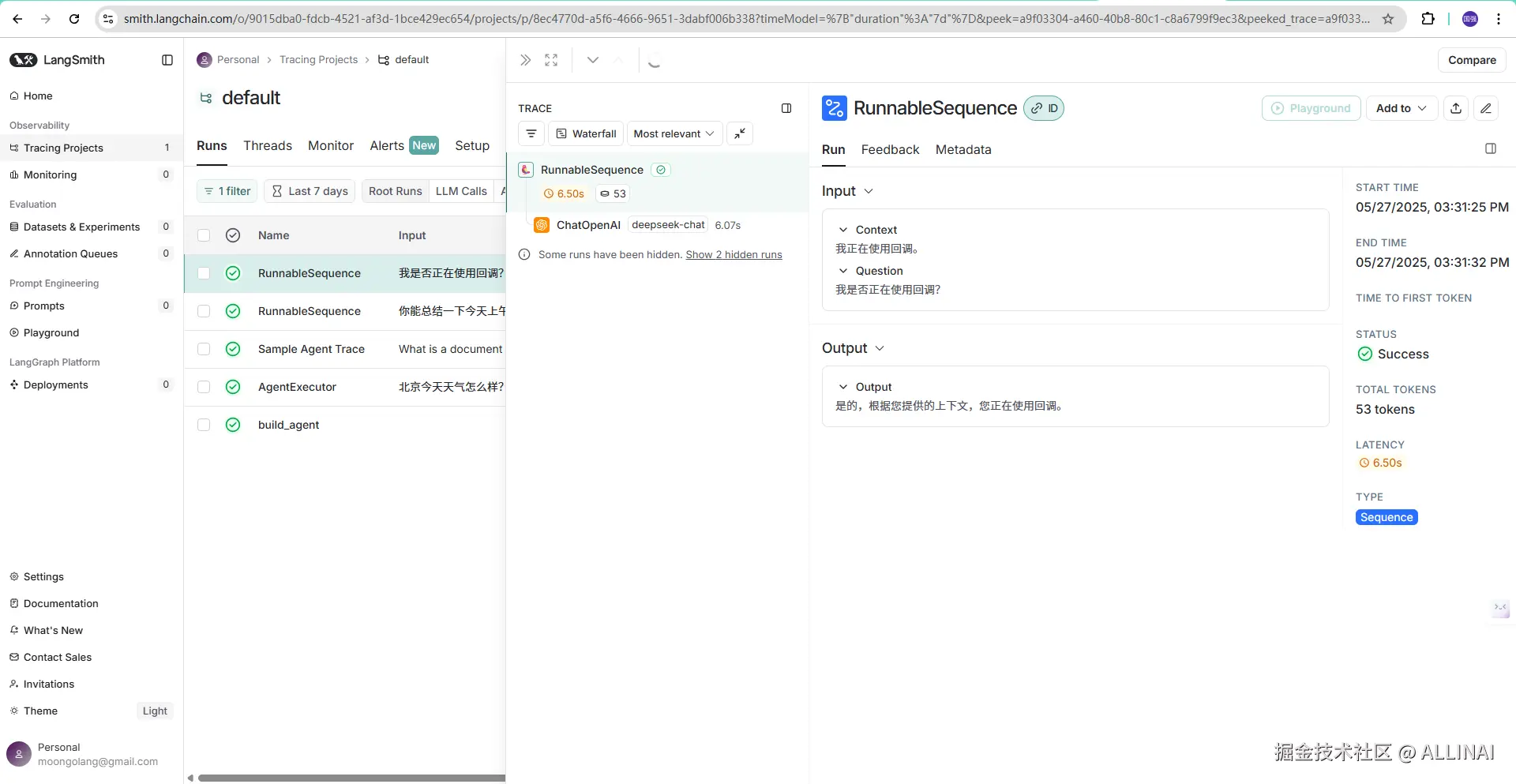Switch to the Threads tab
The height and width of the screenshot is (784, 1516).
[x=268, y=145]
